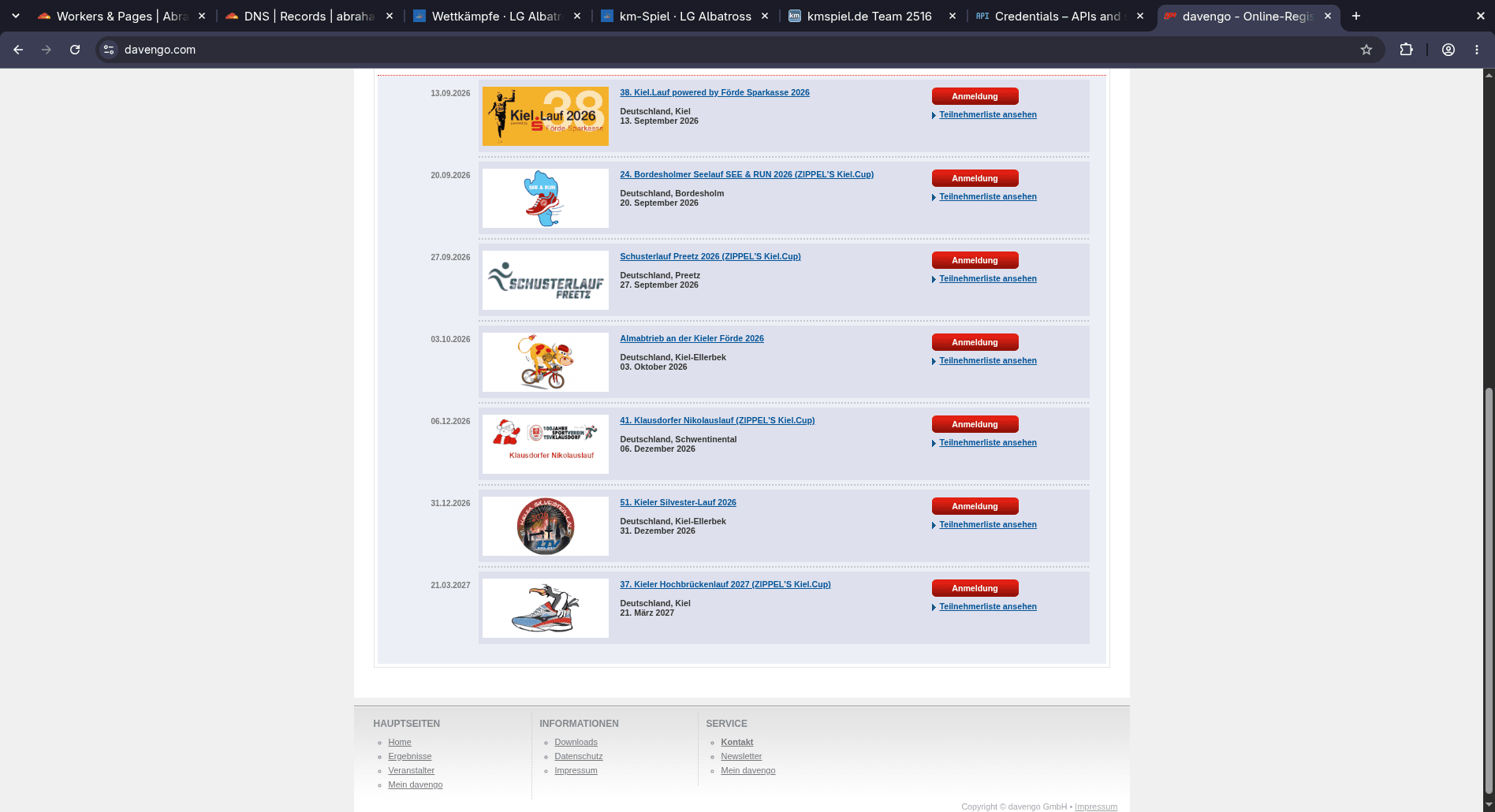The height and width of the screenshot is (812, 1495).
Task: Click Anmeldung for Kieler Silvester-Lauf
Action: coord(975,506)
